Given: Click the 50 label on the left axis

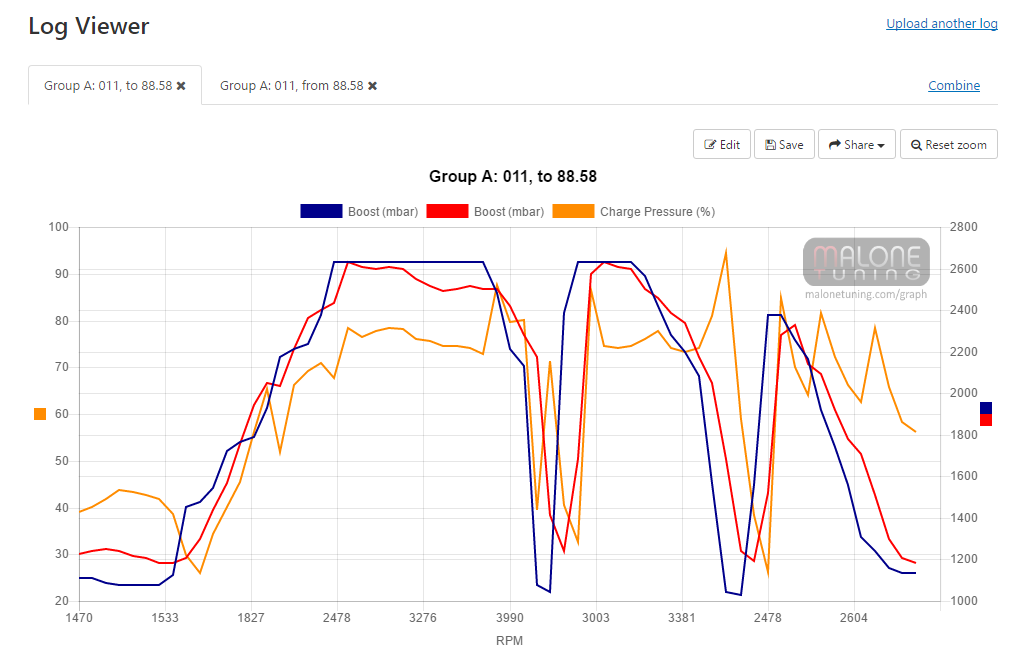Looking at the screenshot, I should point(62,461).
